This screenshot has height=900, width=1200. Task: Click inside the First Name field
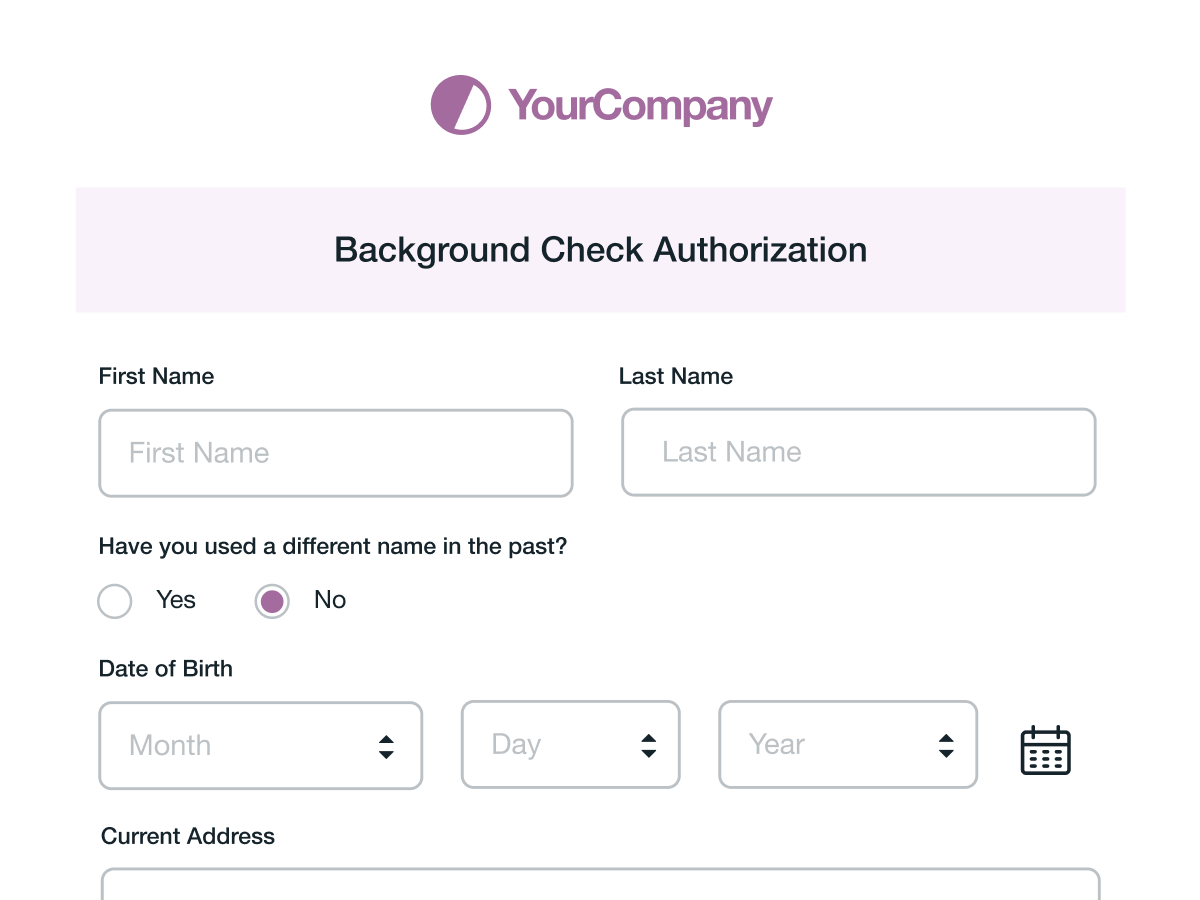point(335,452)
